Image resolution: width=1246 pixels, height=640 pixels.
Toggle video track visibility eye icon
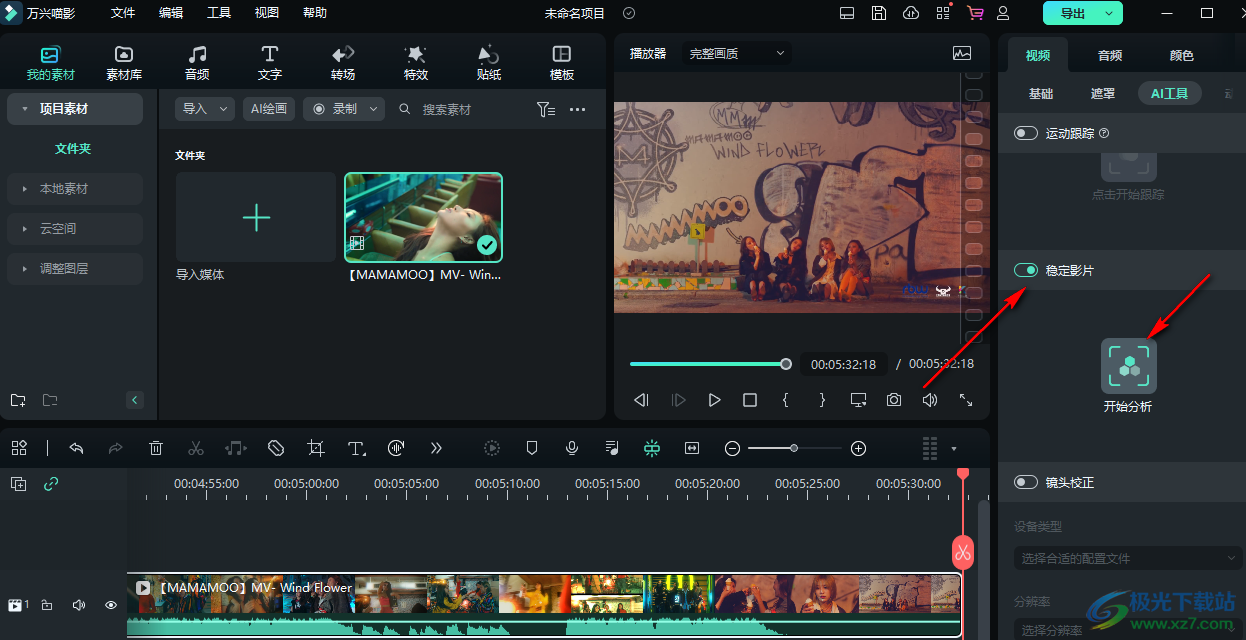[x=111, y=605]
